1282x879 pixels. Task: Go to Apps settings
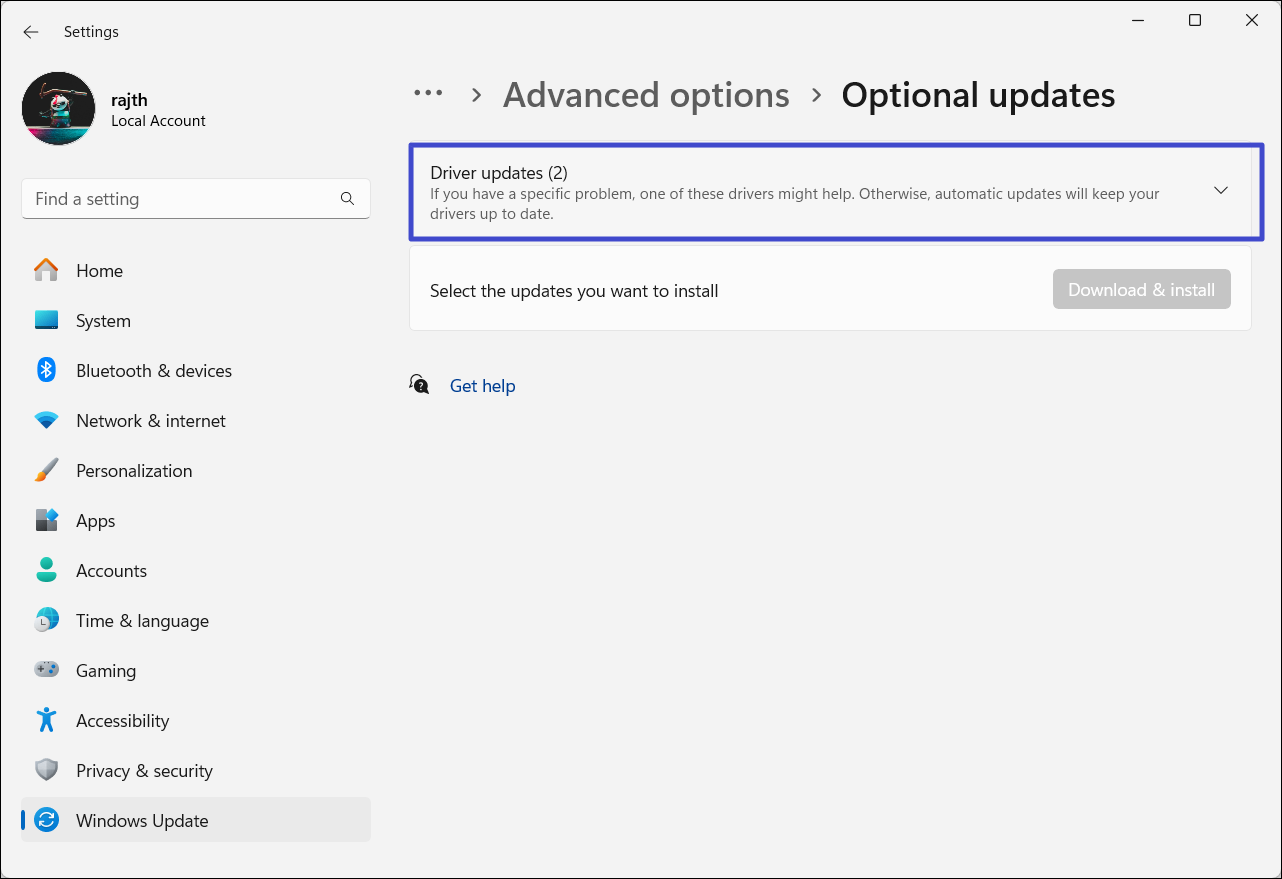coord(96,521)
